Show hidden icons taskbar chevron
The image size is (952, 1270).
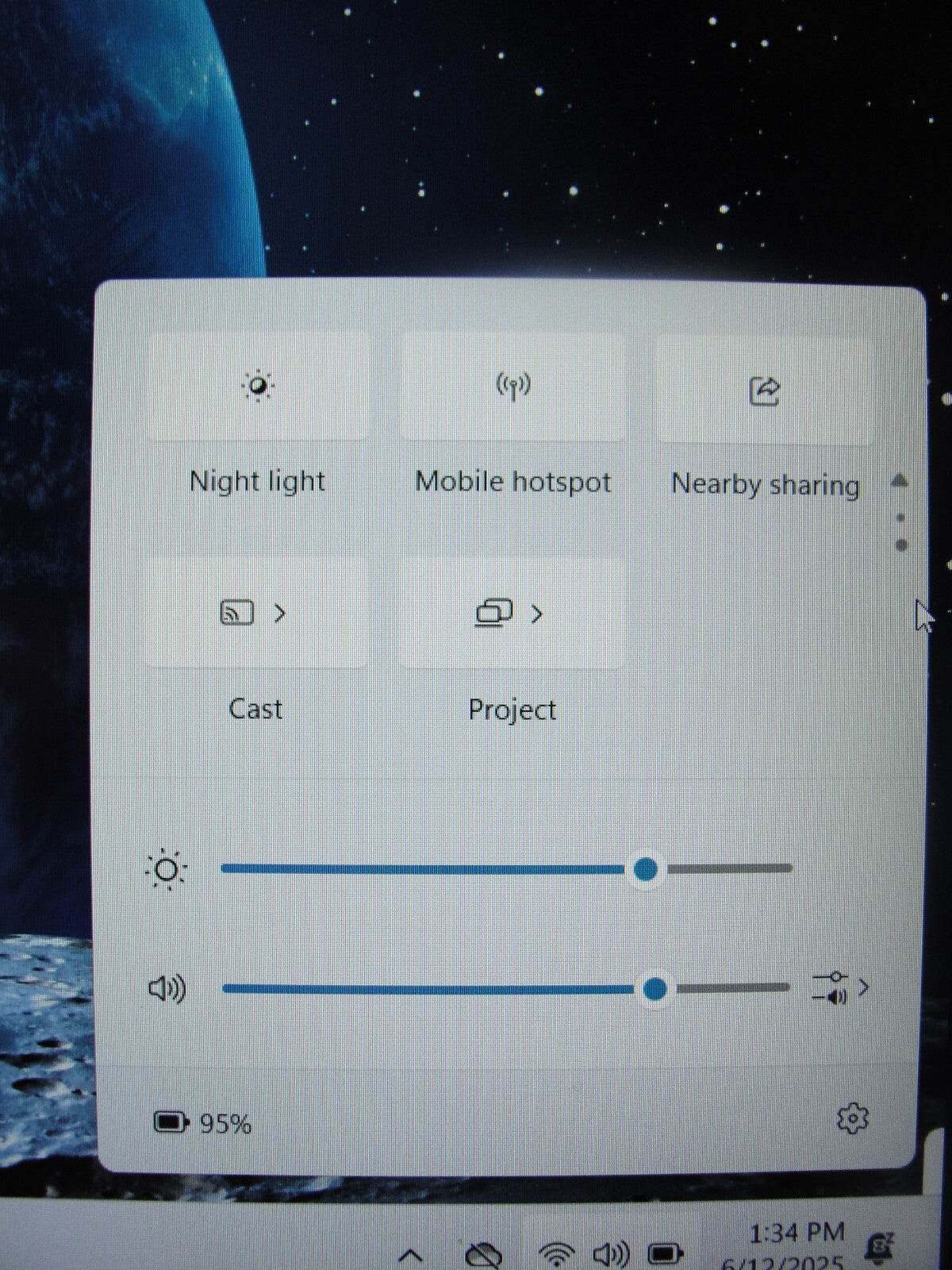point(410,1255)
